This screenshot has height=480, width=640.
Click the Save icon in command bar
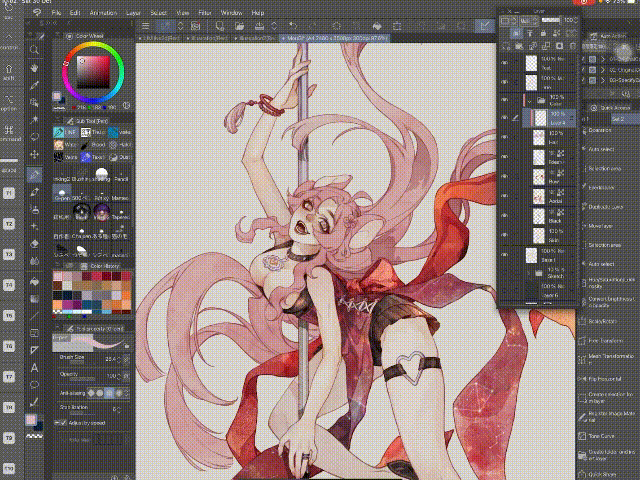(x=259, y=26)
